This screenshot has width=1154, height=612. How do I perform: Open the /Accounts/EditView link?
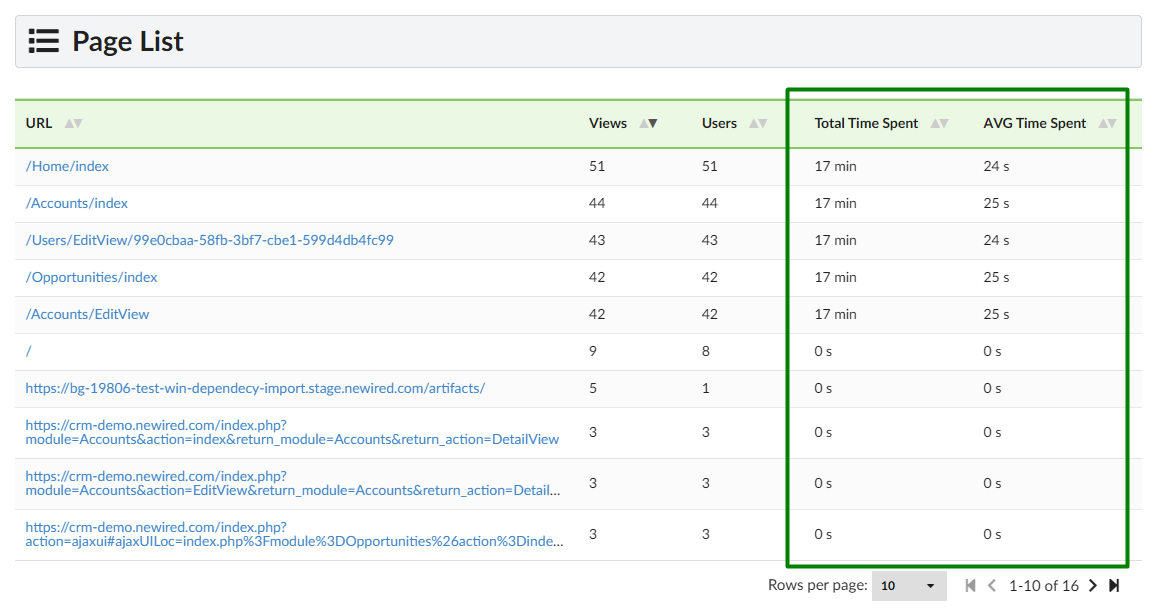87,314
